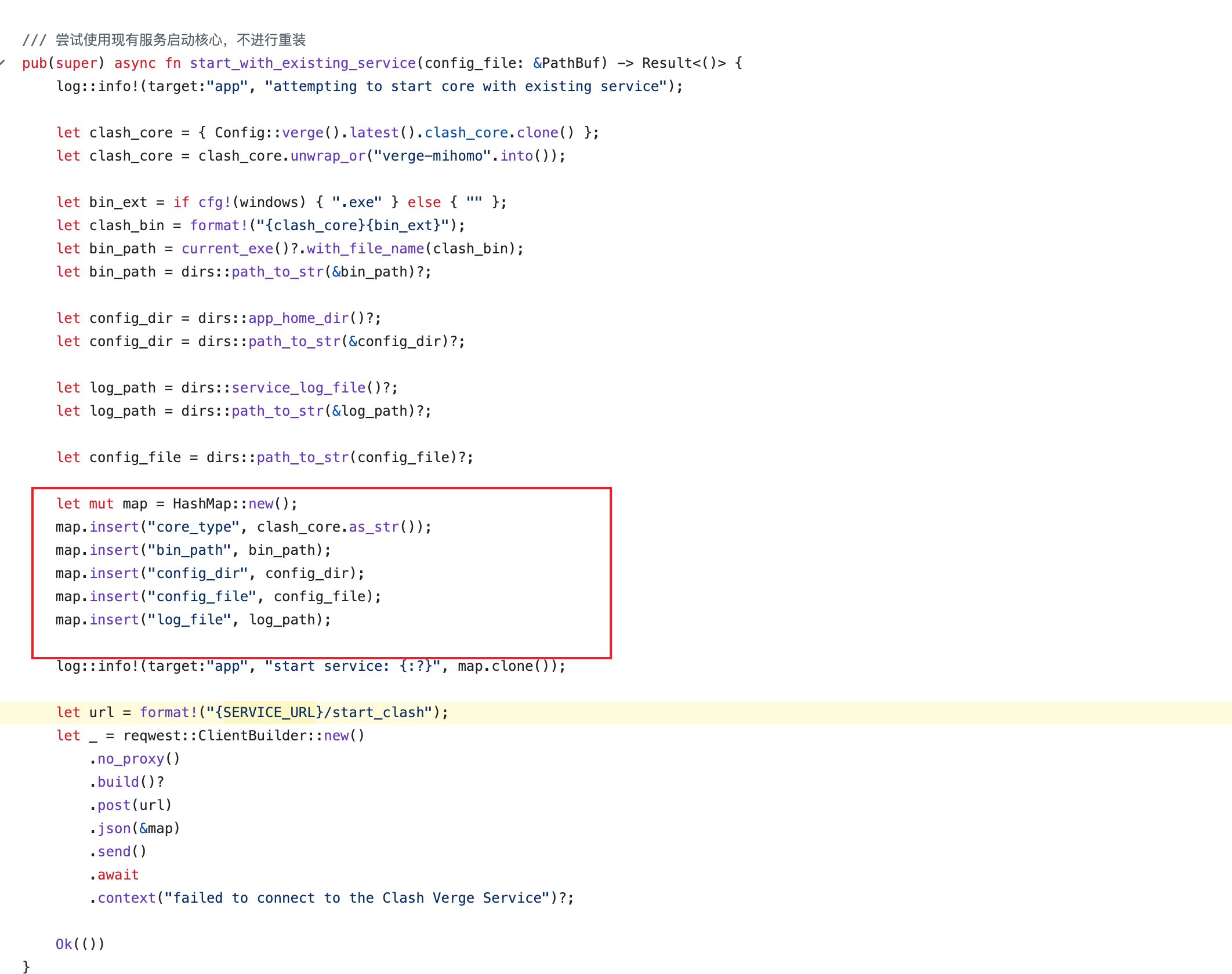Collapse the start_with_existing_service function chevron
This screenshot has height=974, width=1232.
click(3, 63)
